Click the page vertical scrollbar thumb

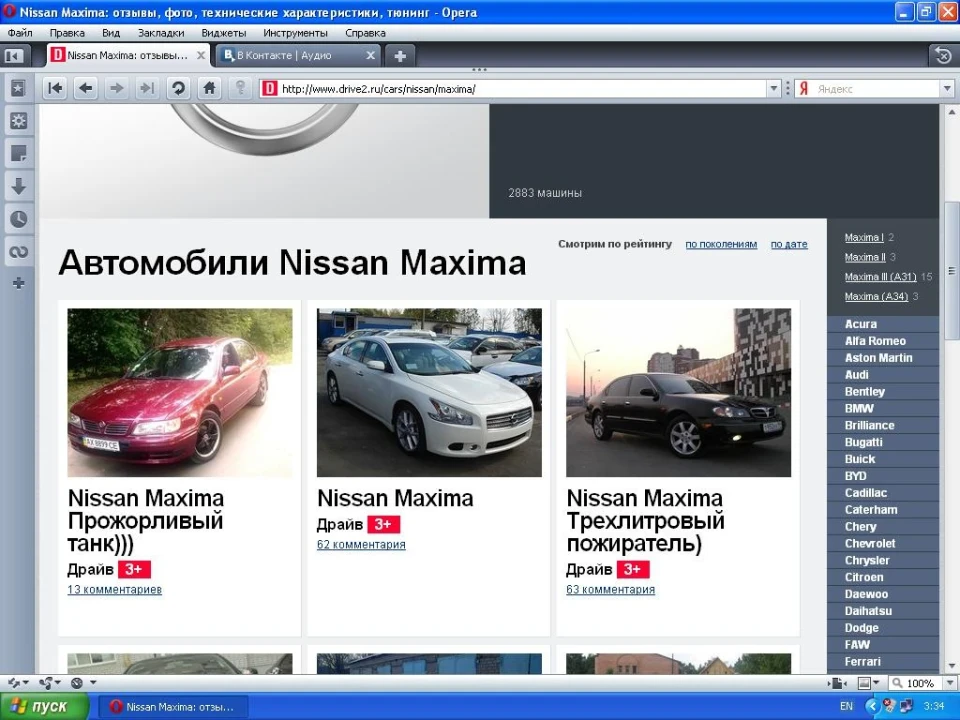pos(951,271)
